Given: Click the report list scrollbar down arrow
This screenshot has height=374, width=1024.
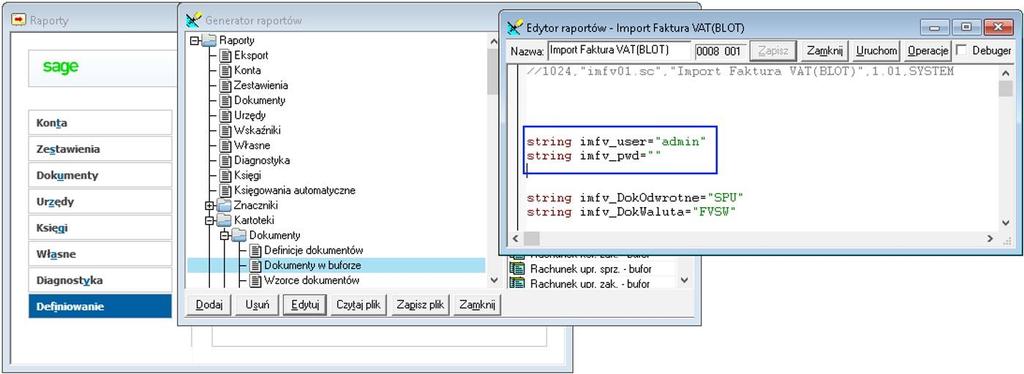Looking at the screenshot, I should (684, 280).
